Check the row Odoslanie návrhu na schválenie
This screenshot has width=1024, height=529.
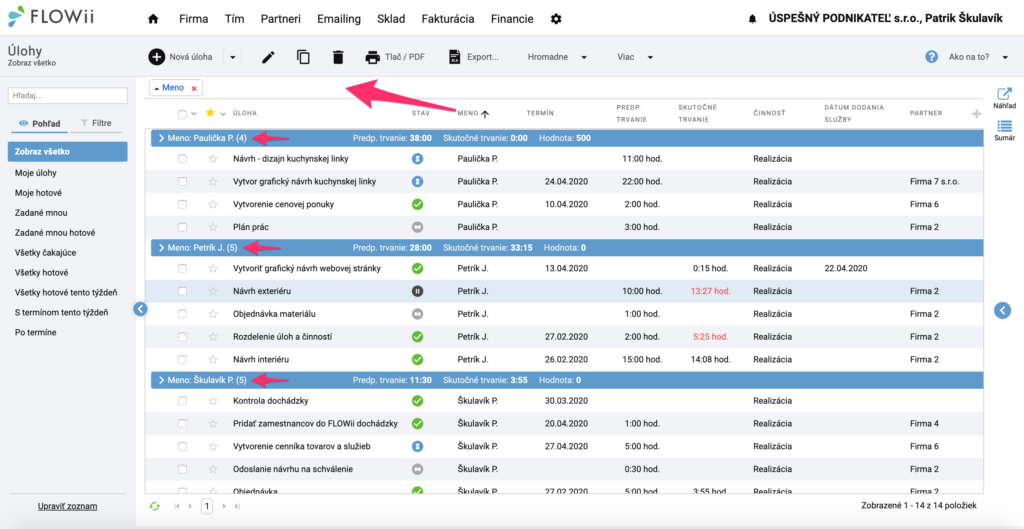[x=182, y=469]
